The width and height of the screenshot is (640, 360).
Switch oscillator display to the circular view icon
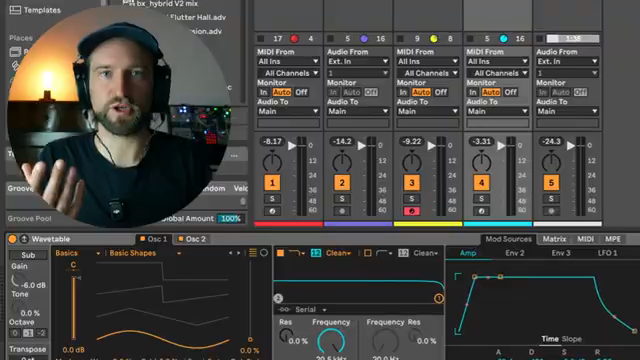pyautogui.click(x=264, y=253)
